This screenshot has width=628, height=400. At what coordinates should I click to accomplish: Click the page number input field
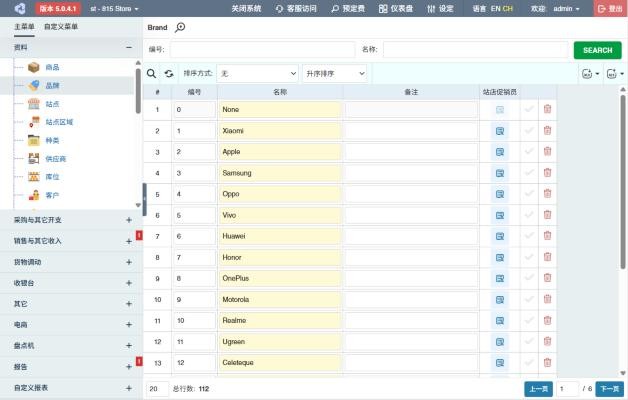pyautogui.click(x=567, y=389)
